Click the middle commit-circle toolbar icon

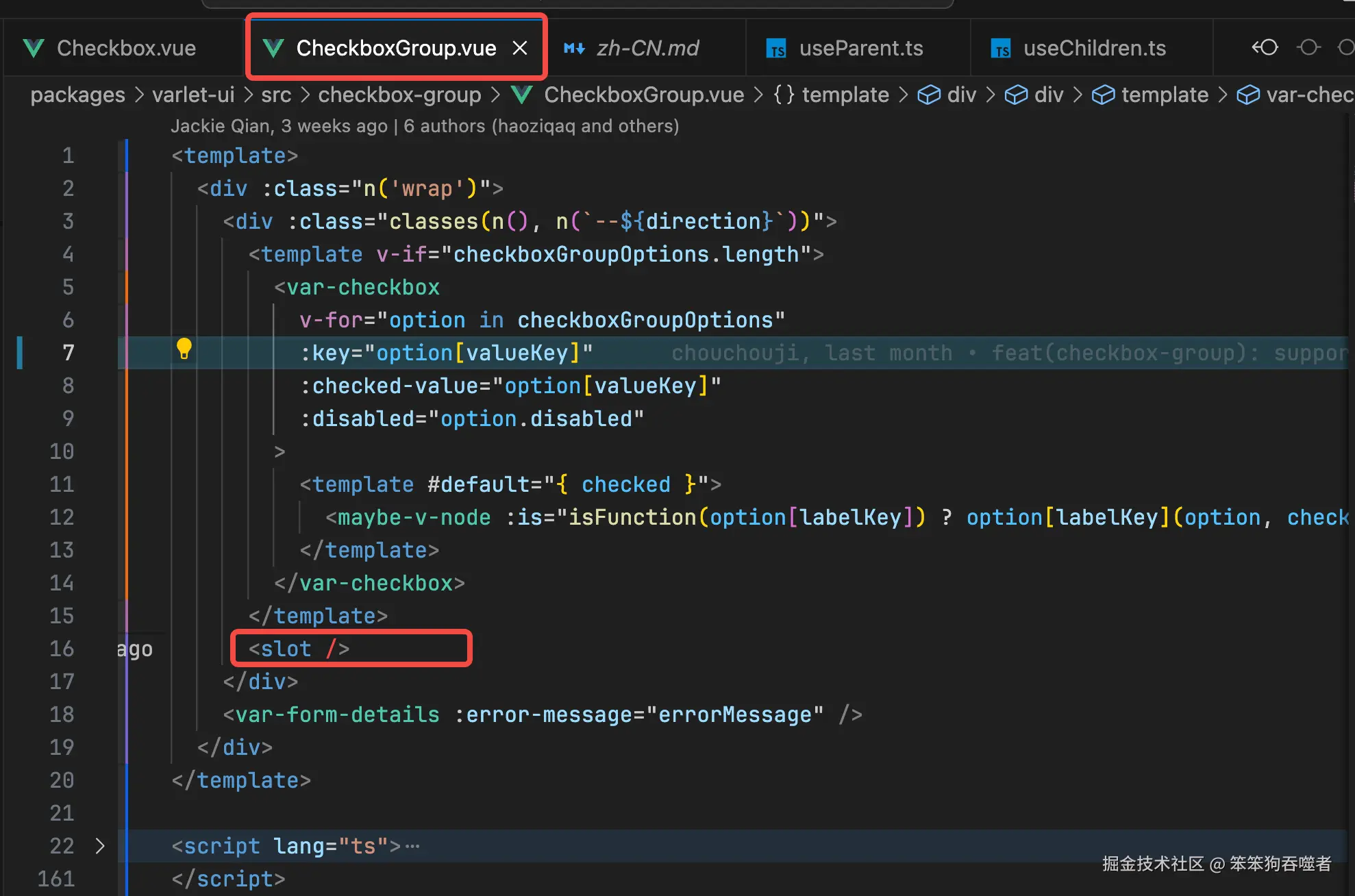[1308, 47]
